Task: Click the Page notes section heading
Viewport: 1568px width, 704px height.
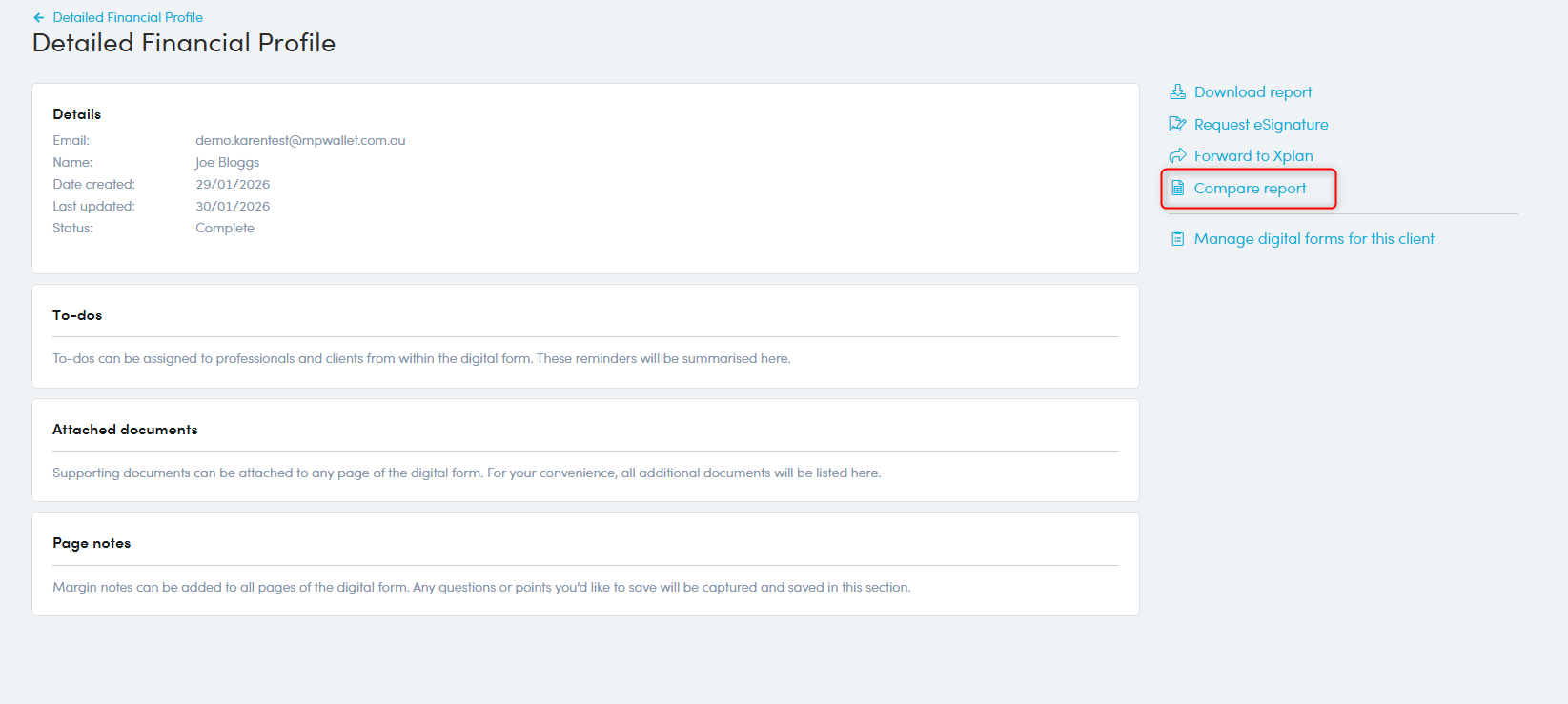Action: 92,543
